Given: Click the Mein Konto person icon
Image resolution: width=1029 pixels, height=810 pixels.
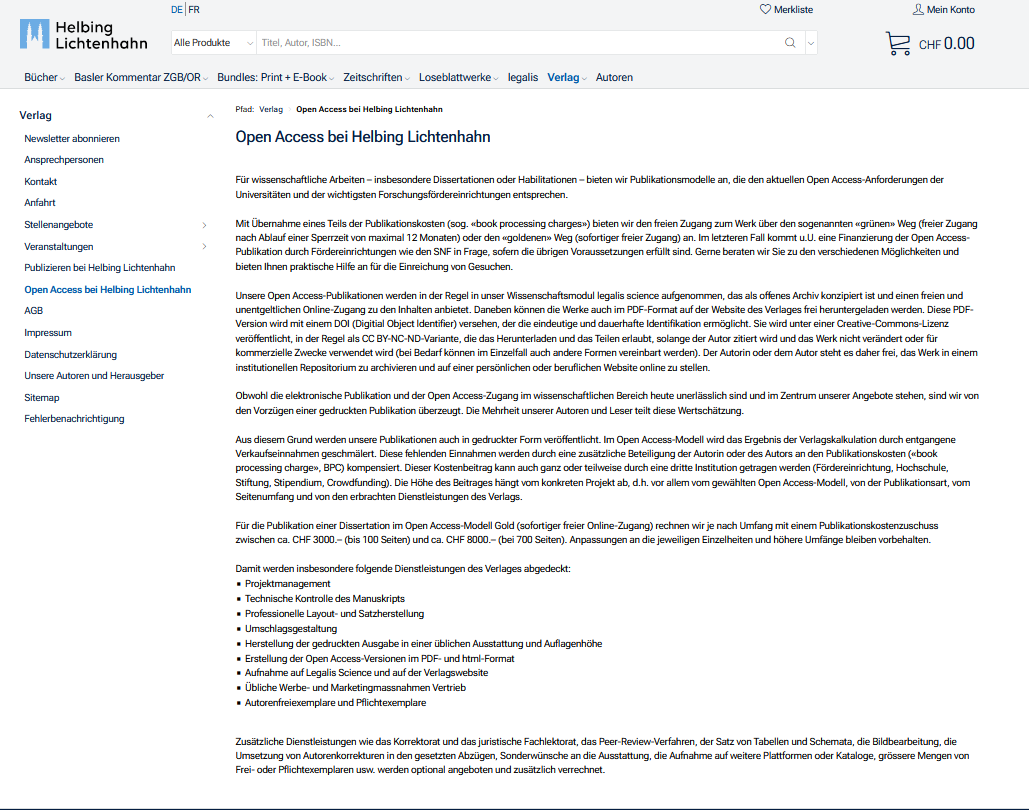Looking at the screenshot, I should click(x=918, y=10).
